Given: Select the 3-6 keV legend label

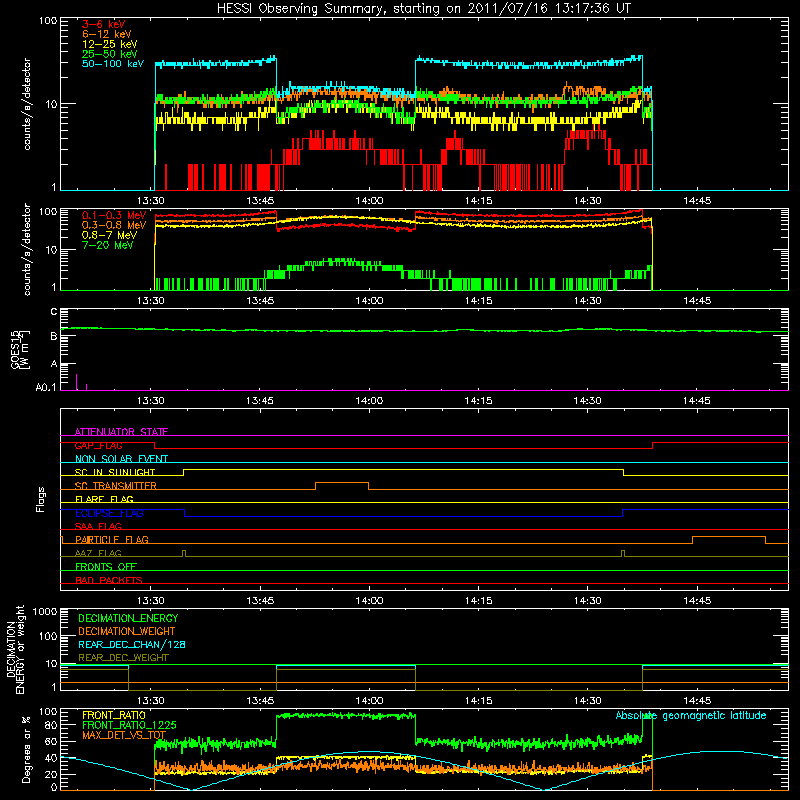Looking at the screenshot, I should 104,24.
